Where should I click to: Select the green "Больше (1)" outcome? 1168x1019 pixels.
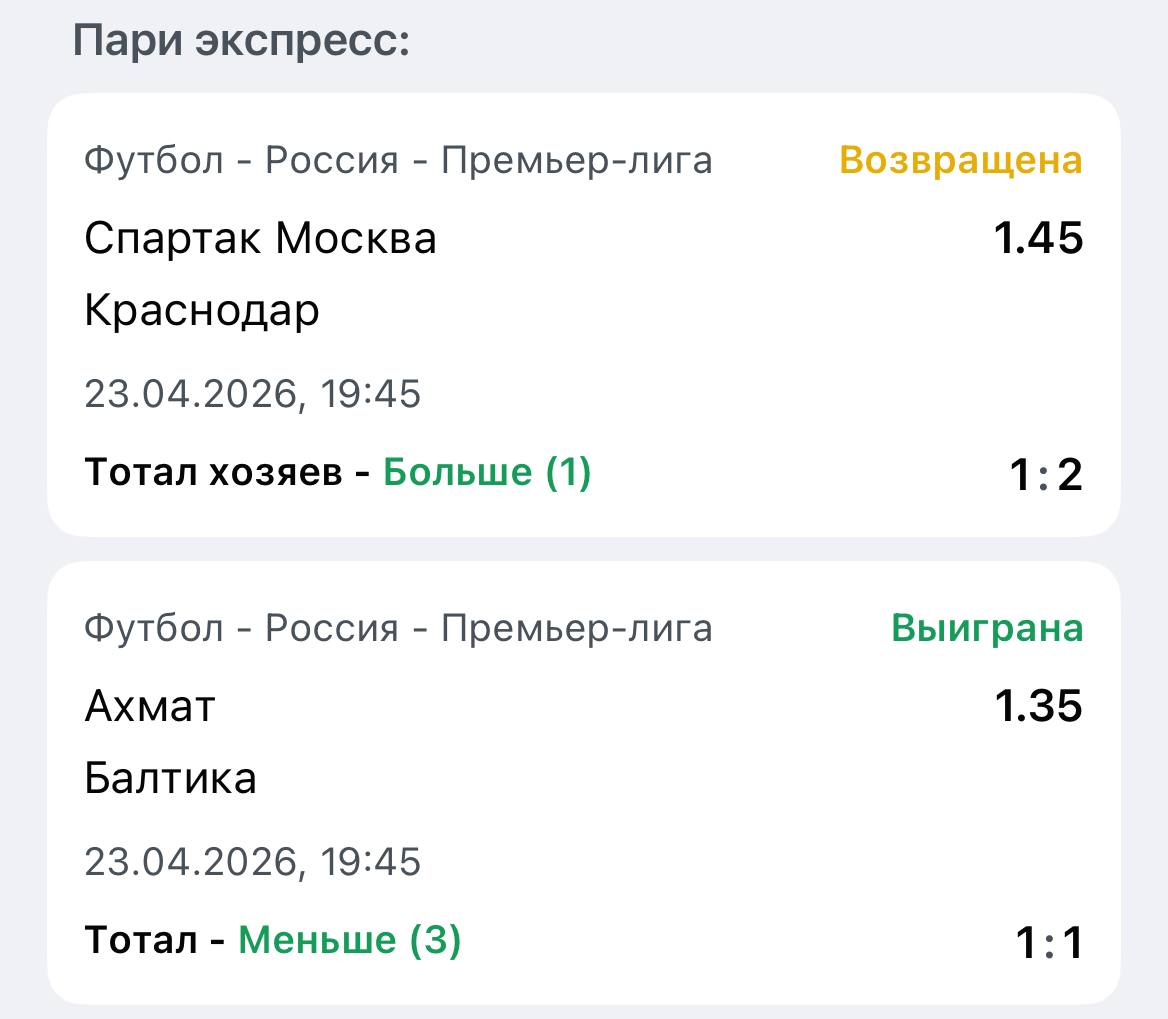487,472
